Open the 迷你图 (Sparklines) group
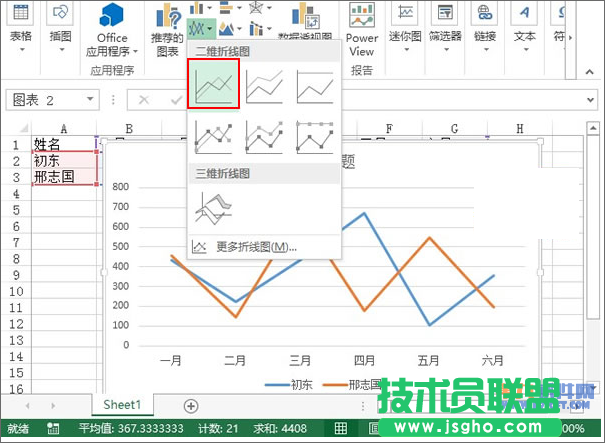 [405, 27]
